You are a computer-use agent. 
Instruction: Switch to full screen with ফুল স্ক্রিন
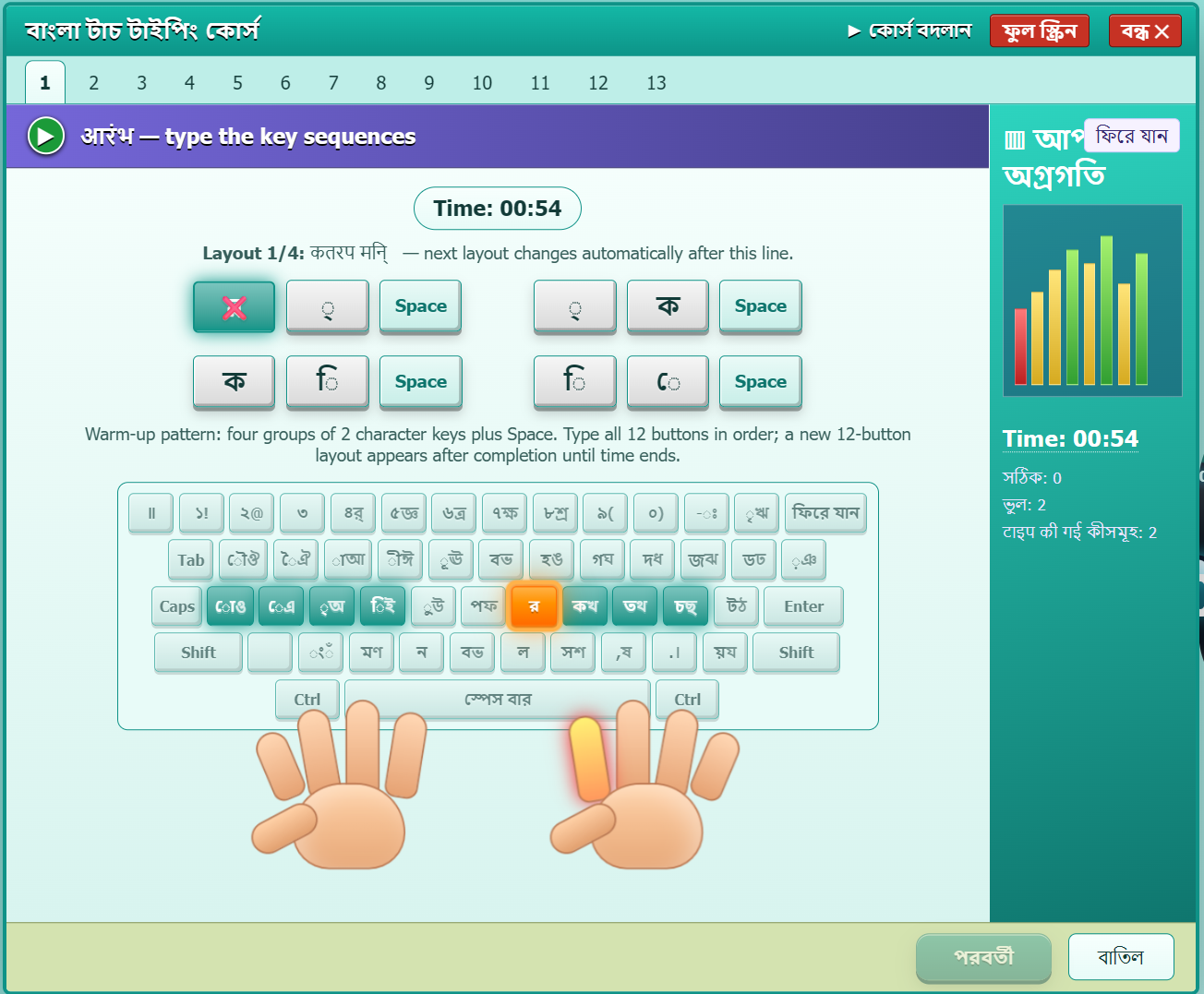(x=1040, y=30)
